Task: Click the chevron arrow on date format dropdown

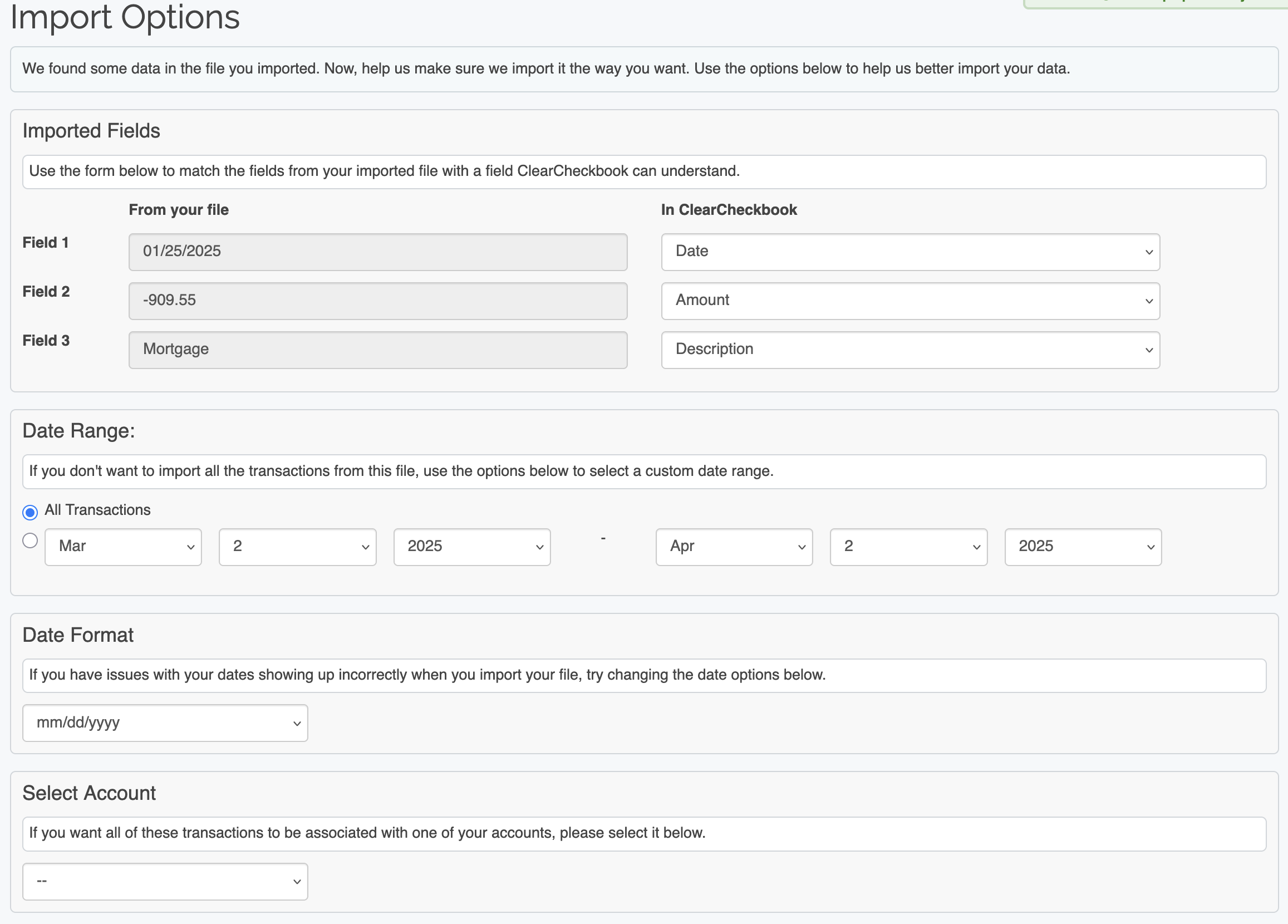Action: (297, 724)
